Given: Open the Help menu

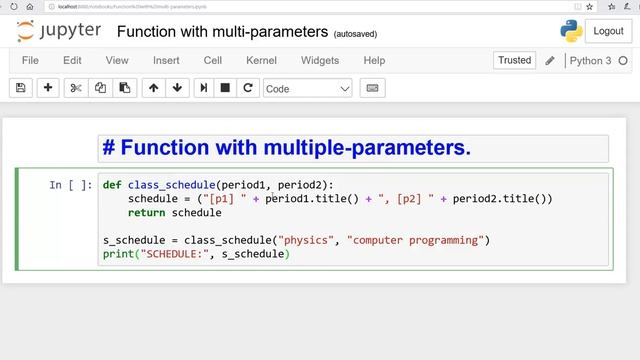Looking at the screenshot, I should [374, 60].
